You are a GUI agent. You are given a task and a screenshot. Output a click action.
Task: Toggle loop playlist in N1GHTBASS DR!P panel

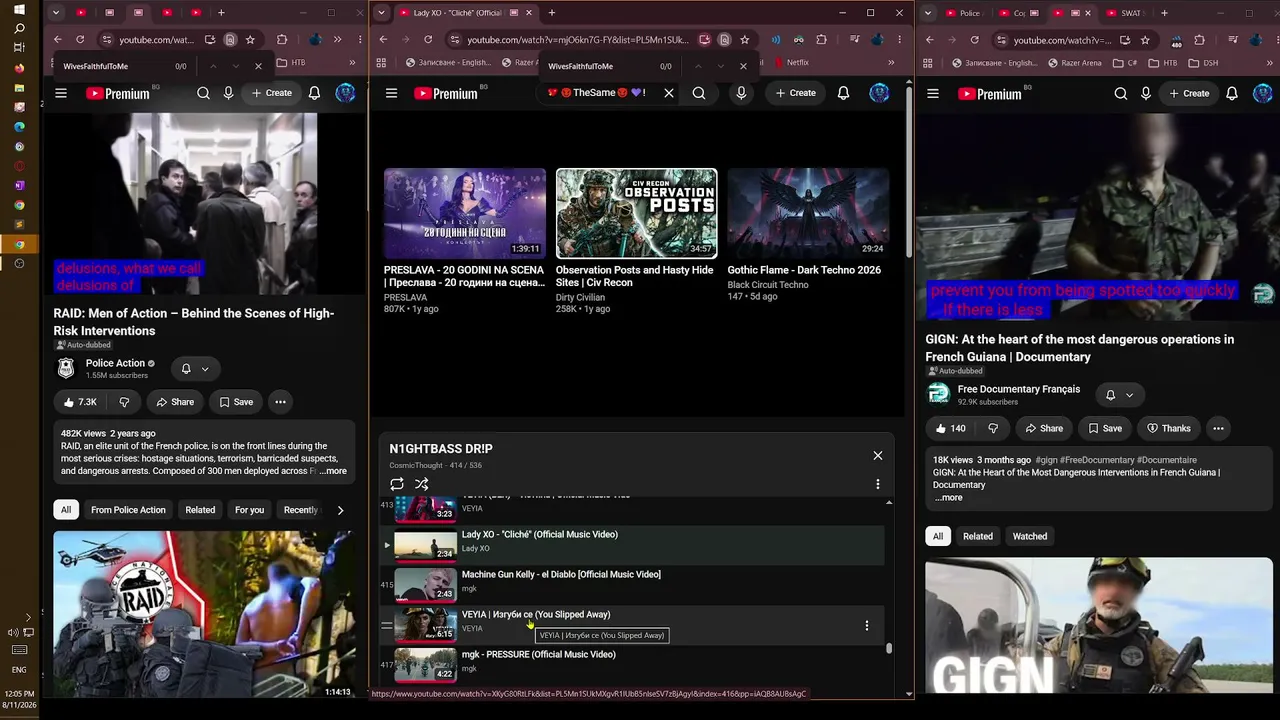(397, 484)
